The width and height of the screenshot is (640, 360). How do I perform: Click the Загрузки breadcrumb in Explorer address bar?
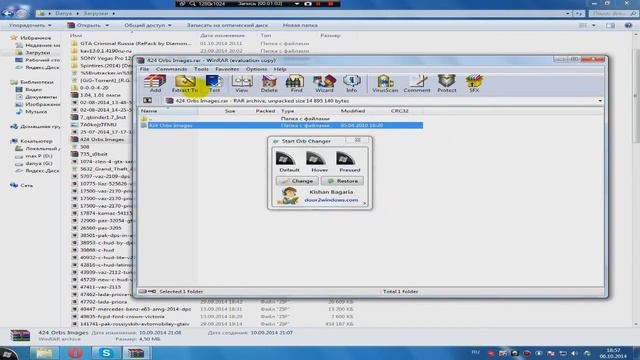point(96,13)
